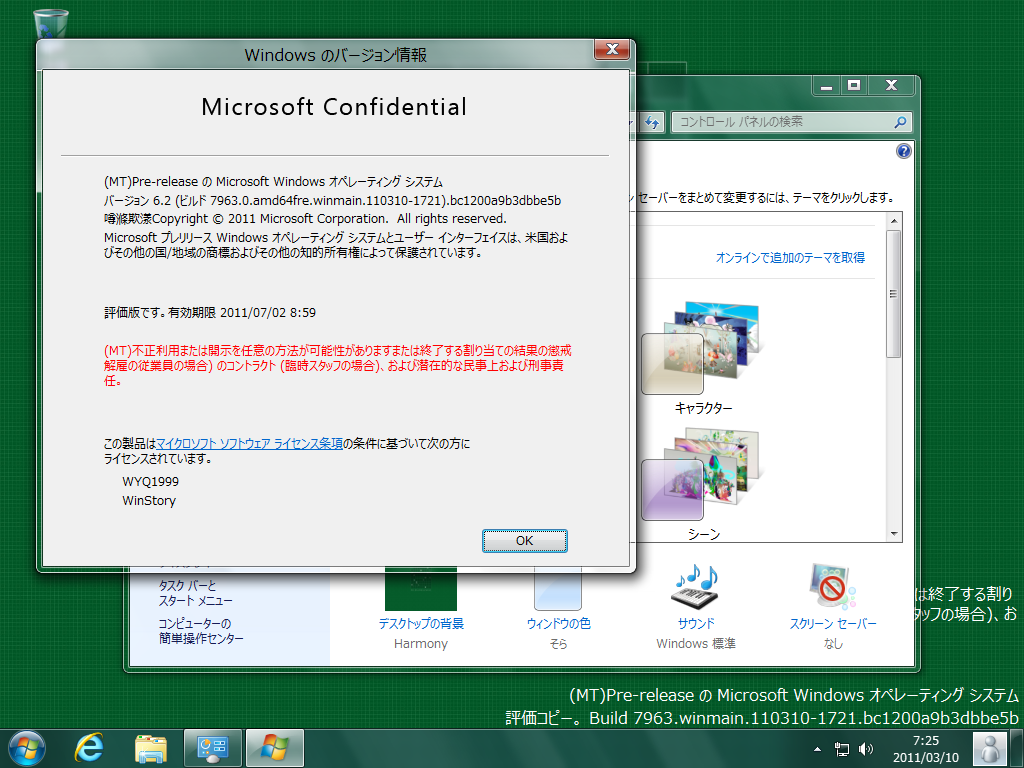Click the expiry date 2011/07/02 line

tap(210, 313)
